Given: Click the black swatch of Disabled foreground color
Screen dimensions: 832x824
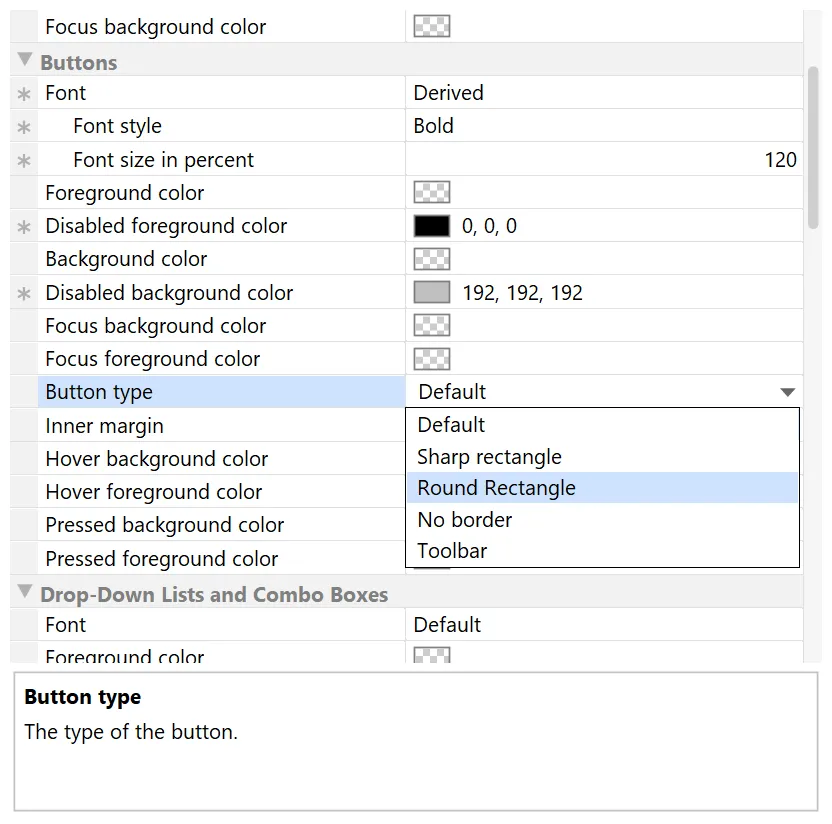Looking at the screenshot, I should pyautogui.click(x=431, y=225).
